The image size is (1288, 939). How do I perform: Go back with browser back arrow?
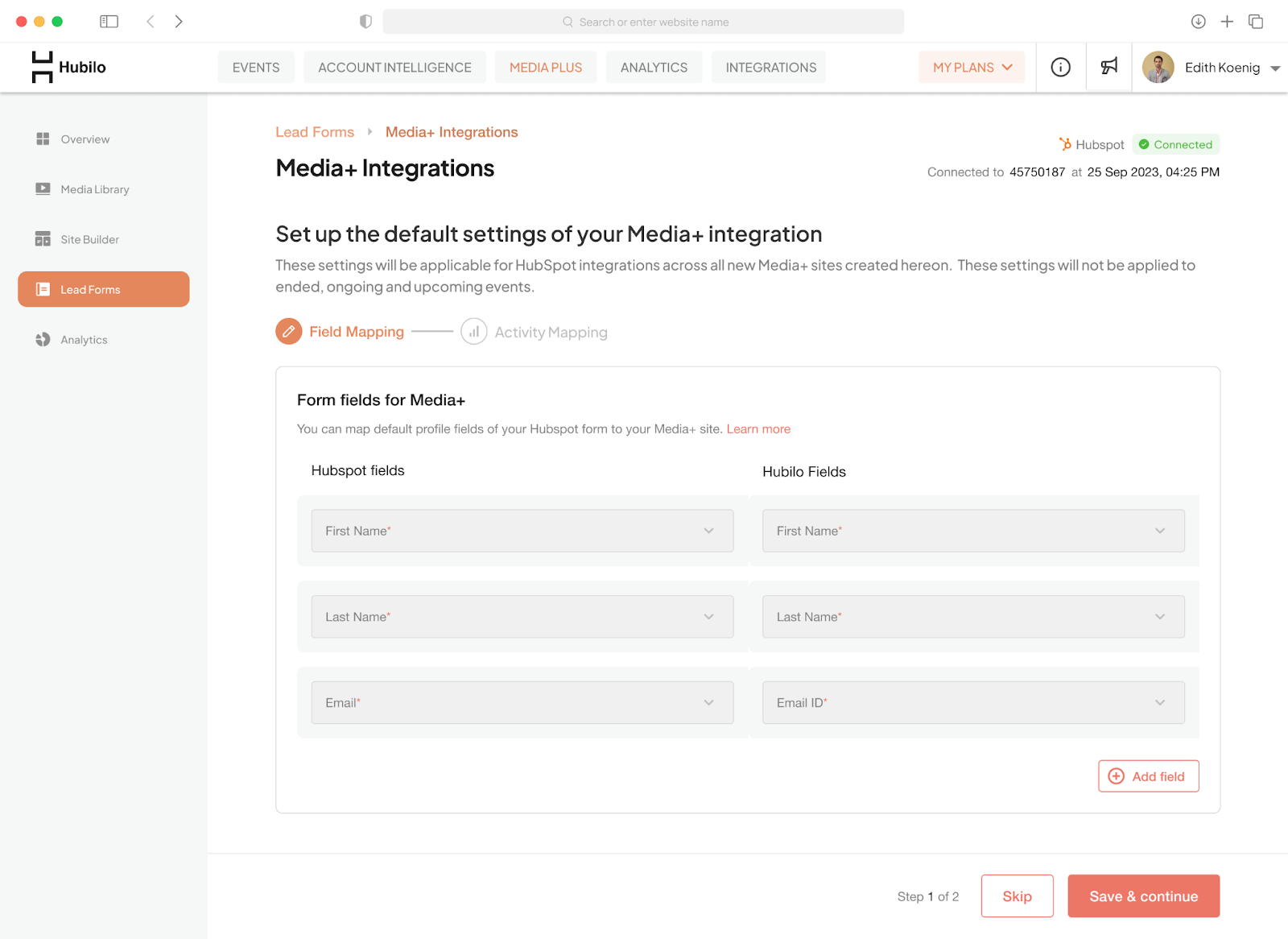pyautogui.click(x=150, y=22)
